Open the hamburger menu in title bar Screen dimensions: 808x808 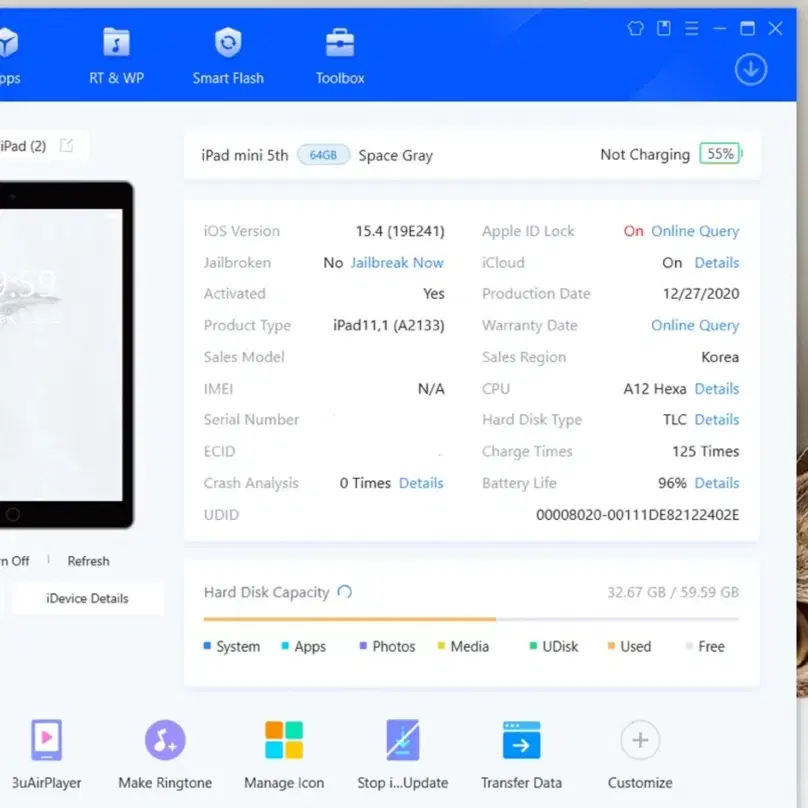coord(692,28)
